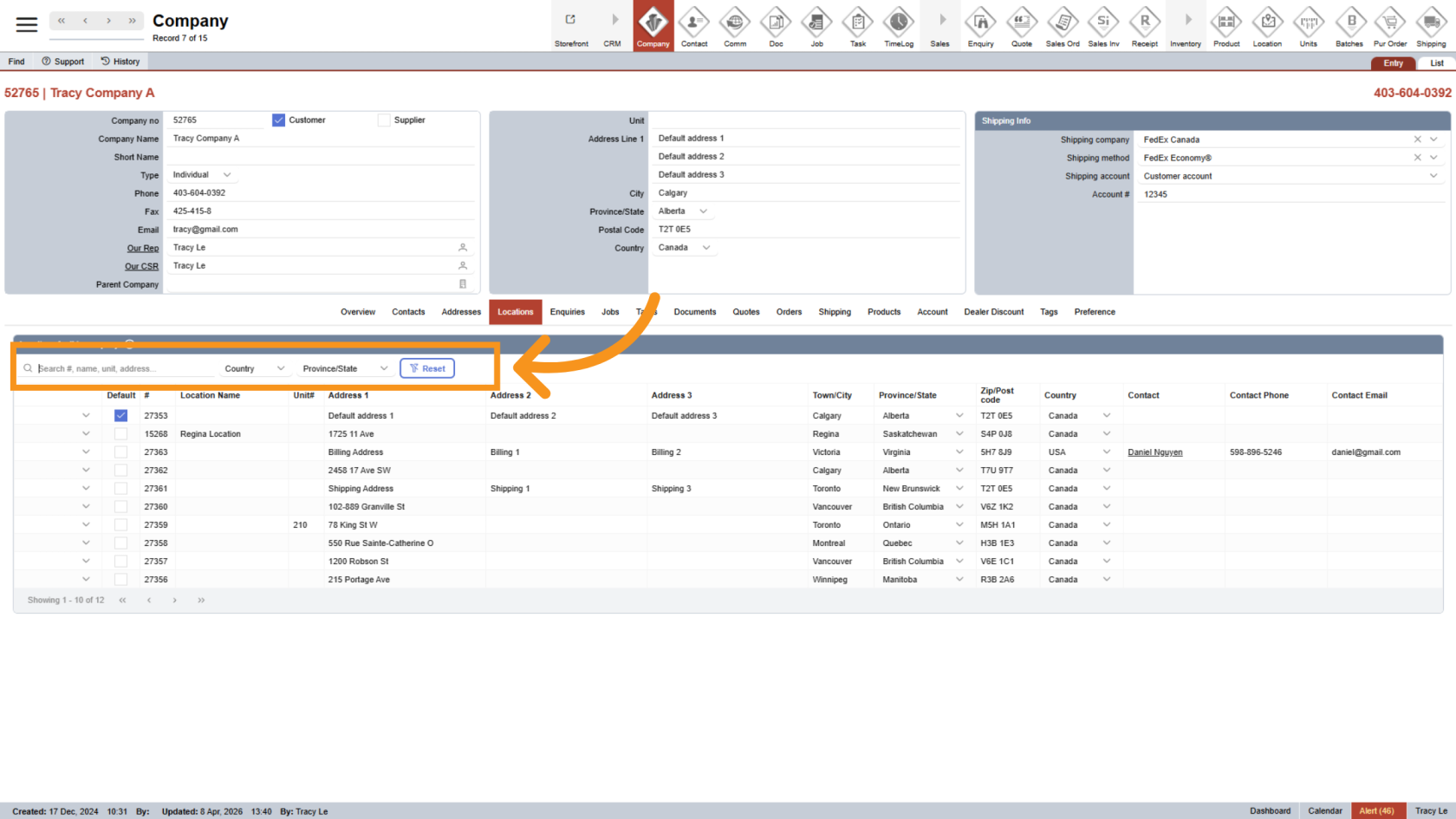Open the Type Individual dropdown
The height and width of the screenshot is (819, 1456).
click(x=202, y=175)
